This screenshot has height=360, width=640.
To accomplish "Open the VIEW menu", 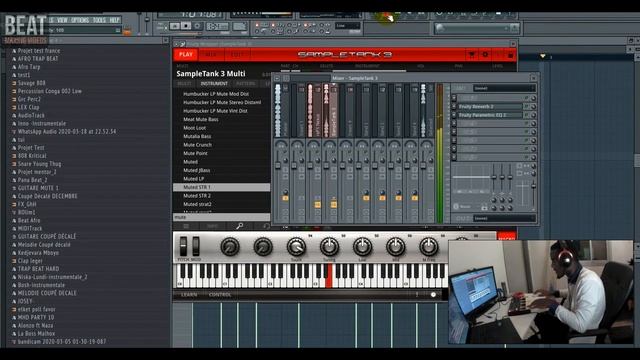I will pyautogui.click(x=62, y=20).
